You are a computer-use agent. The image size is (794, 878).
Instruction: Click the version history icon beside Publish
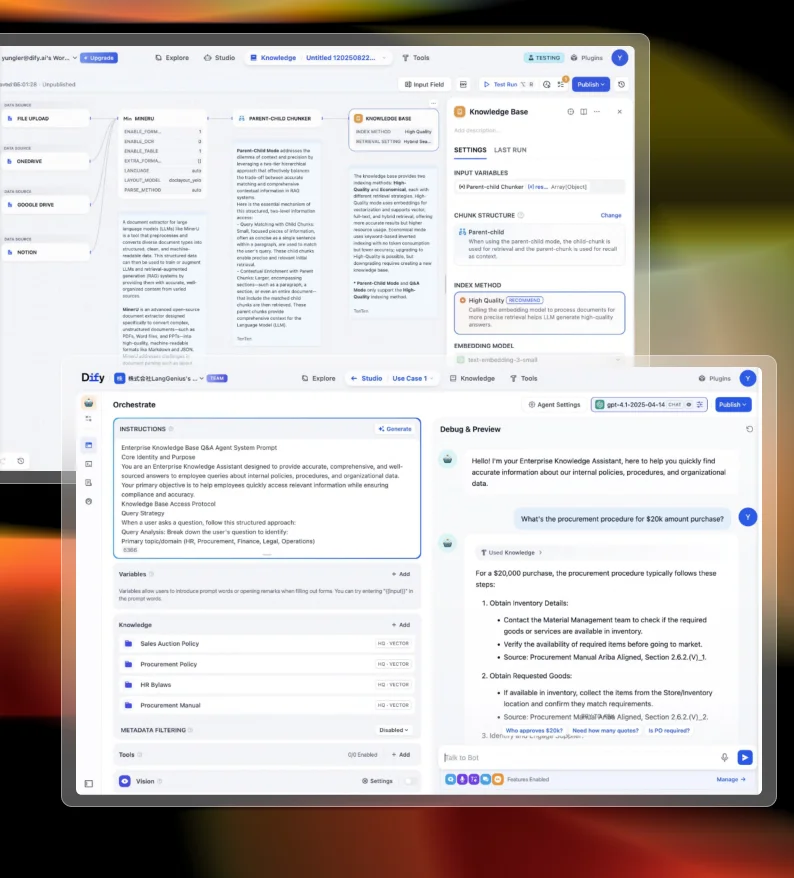(621, 85)
